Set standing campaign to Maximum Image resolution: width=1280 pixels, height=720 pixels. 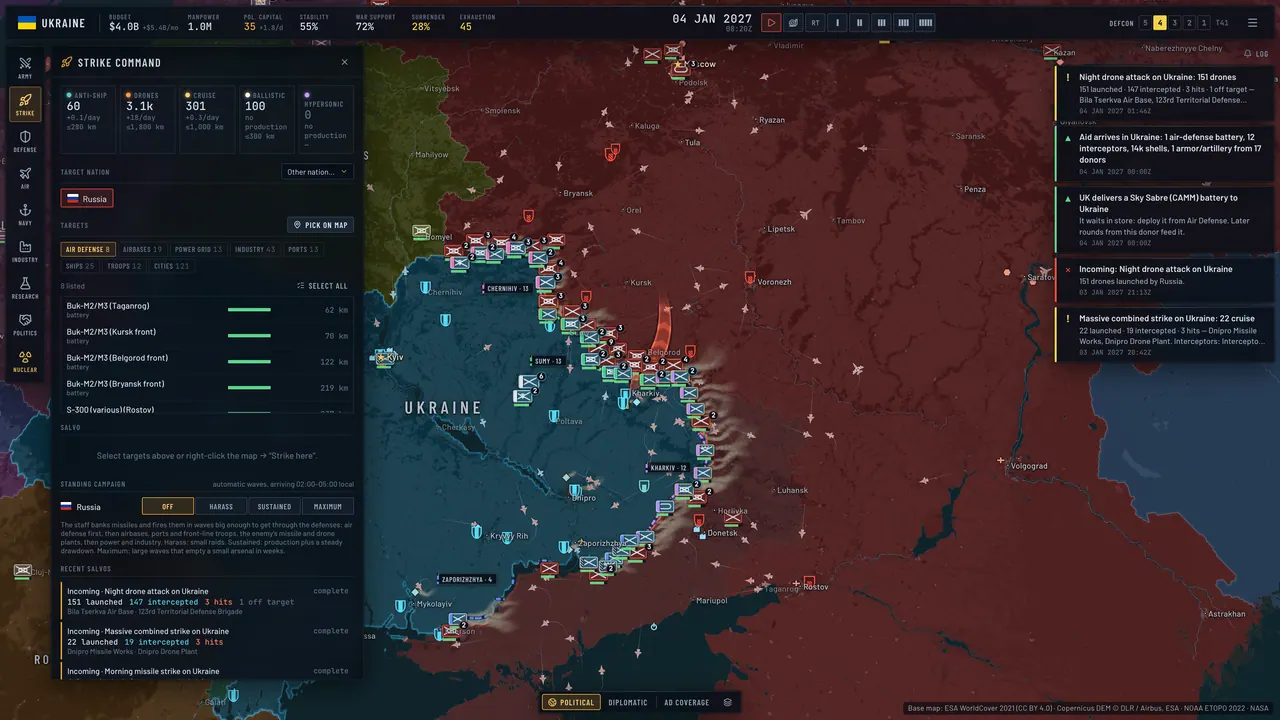pyautogui.click(x=328, y=506)
